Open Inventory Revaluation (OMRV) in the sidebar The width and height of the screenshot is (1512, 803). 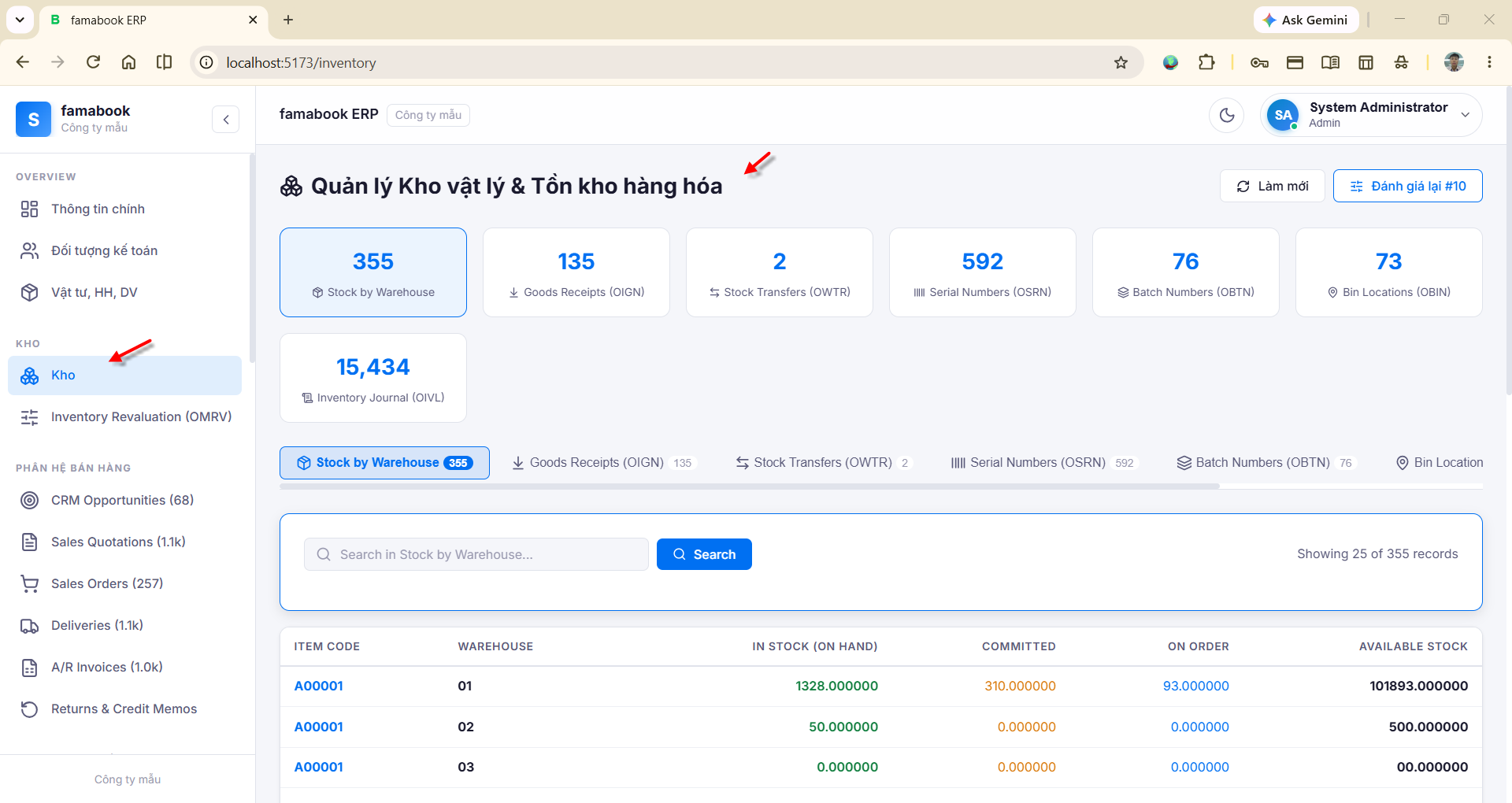(124, 417)
